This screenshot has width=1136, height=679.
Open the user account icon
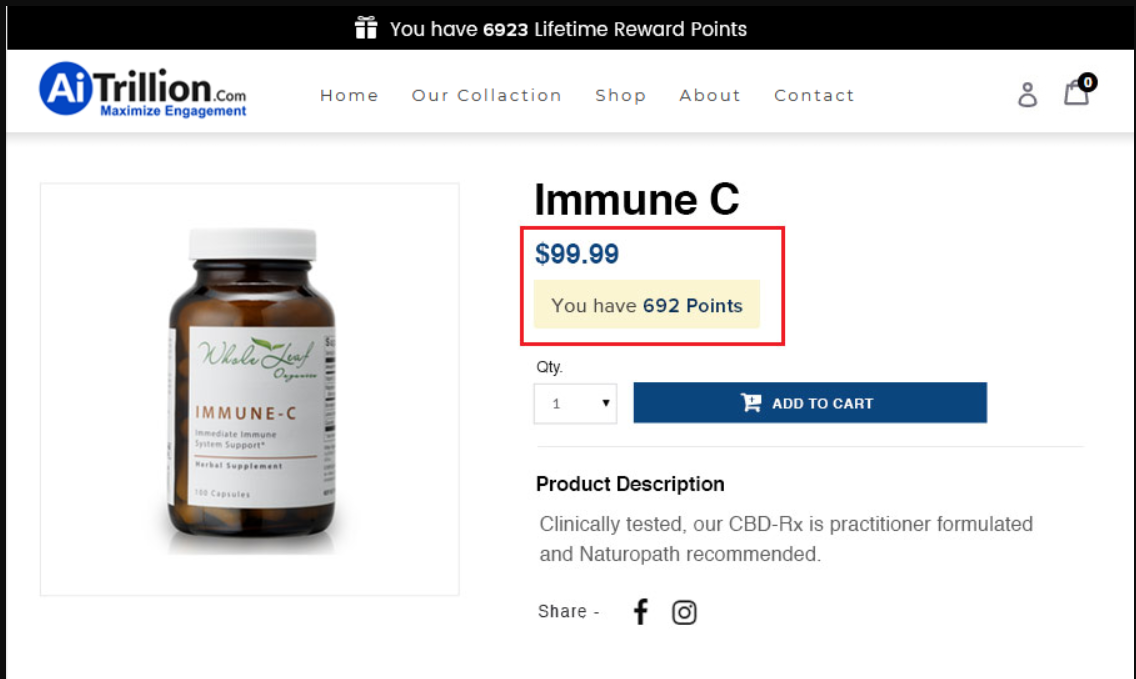coord(1027,95)
